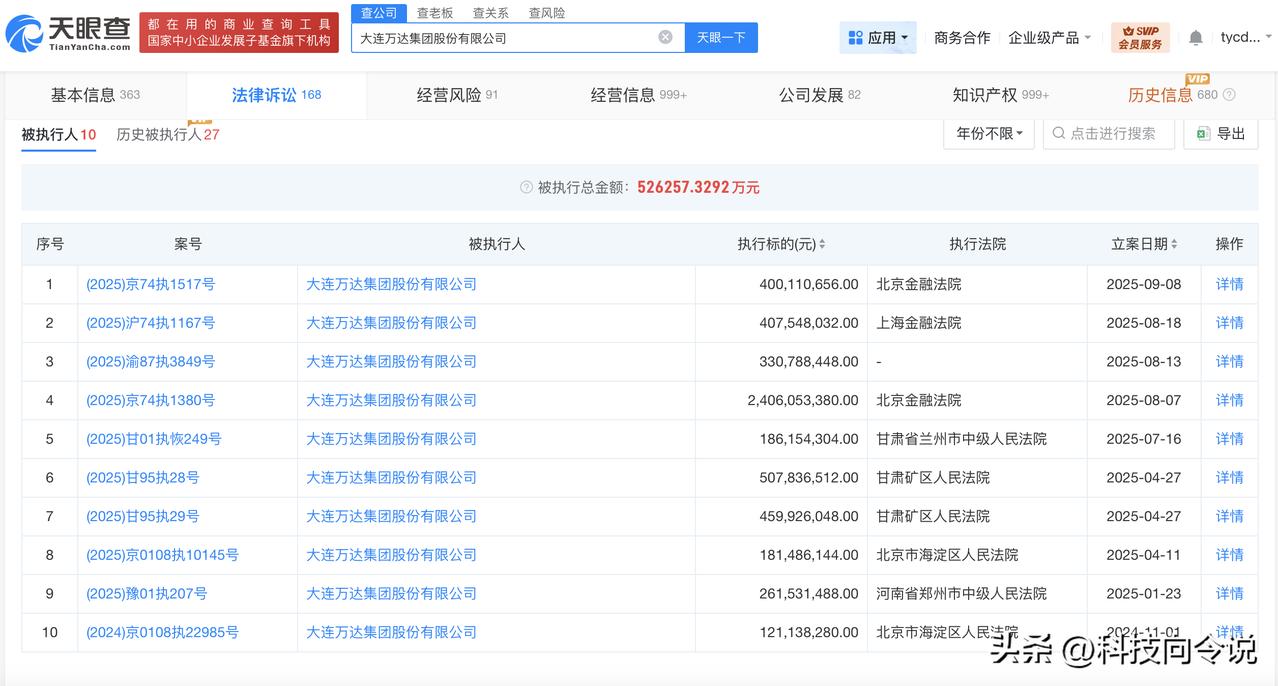Open the 历史信息 680 tab
Screen dimensions: 1278x686
click(1172, 95)
